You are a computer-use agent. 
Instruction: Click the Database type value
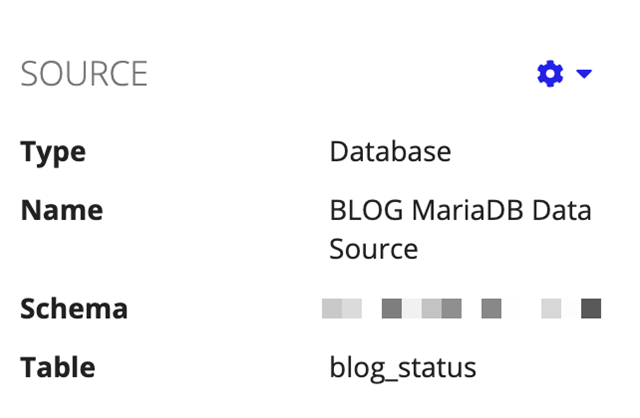click(390, 152)
